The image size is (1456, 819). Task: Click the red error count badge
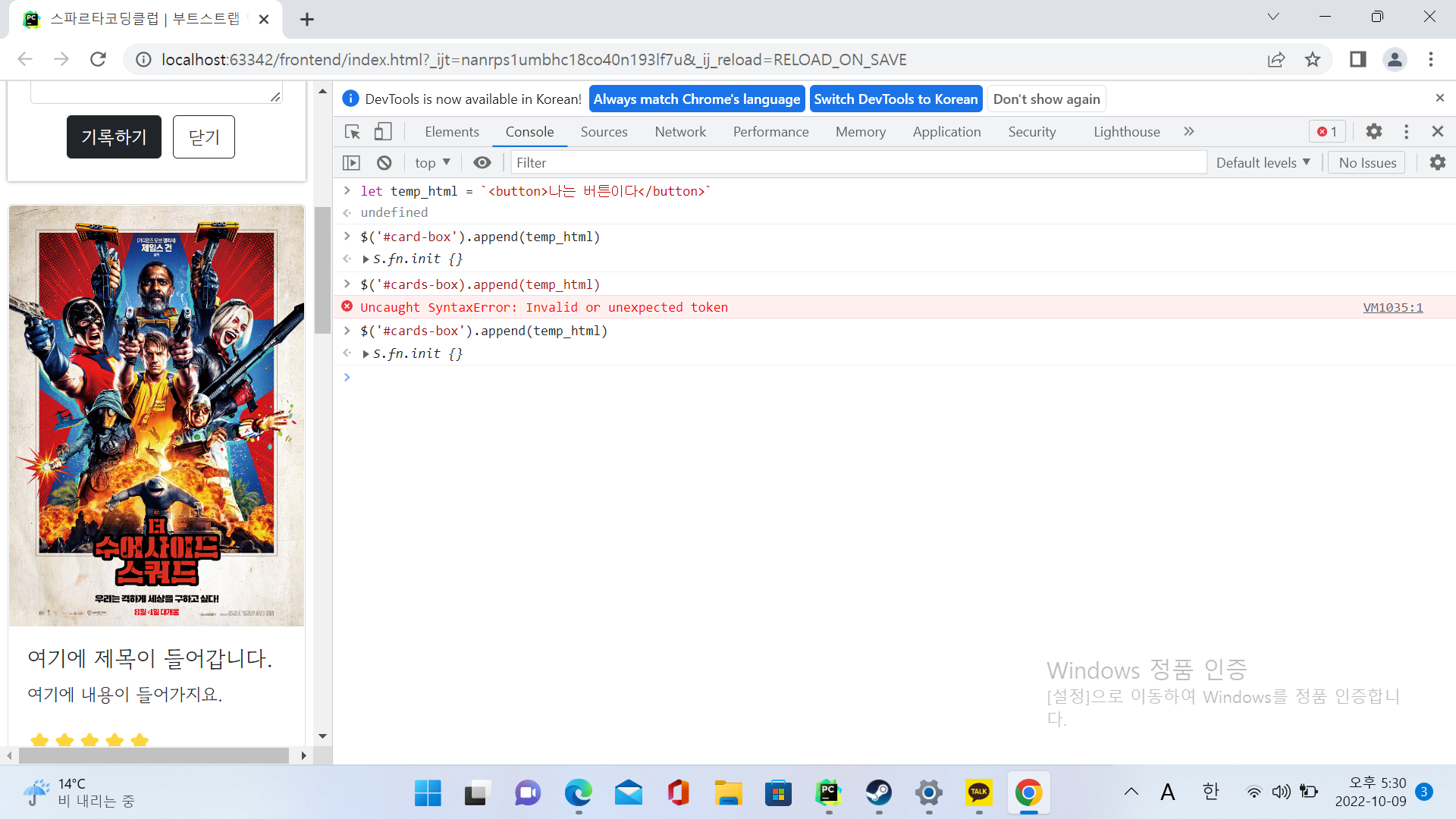click(x=1327, y=132)
